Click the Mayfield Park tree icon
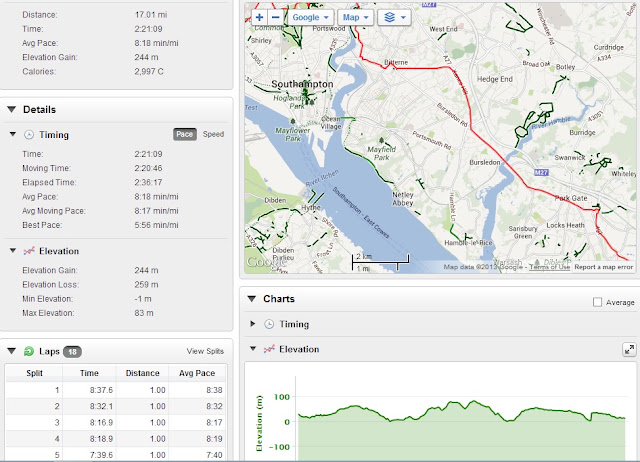Screen dimensions: 640x462 click(x=382, y=140)
